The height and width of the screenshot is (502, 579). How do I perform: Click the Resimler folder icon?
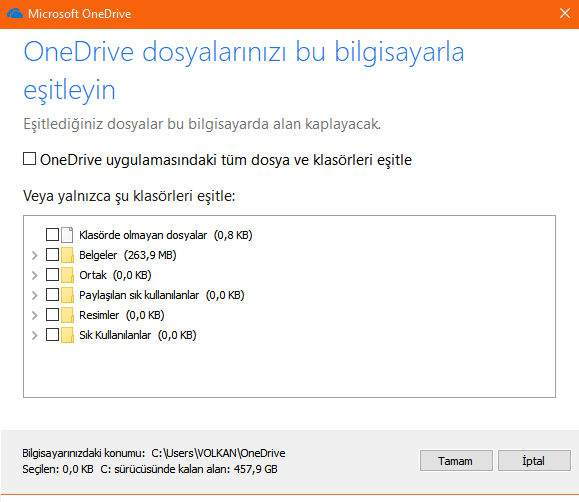[x=67, y=315]
